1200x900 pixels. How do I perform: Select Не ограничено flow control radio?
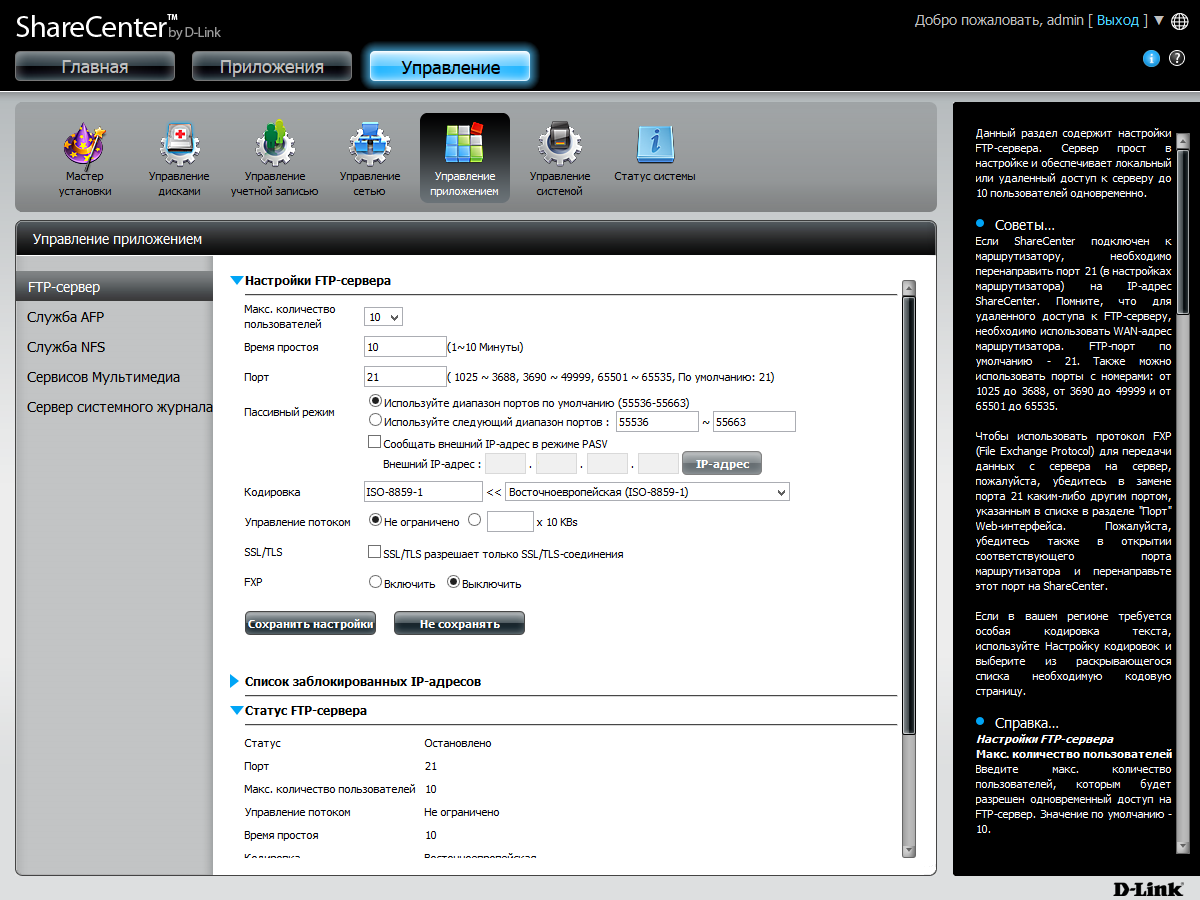pos(376,520)
